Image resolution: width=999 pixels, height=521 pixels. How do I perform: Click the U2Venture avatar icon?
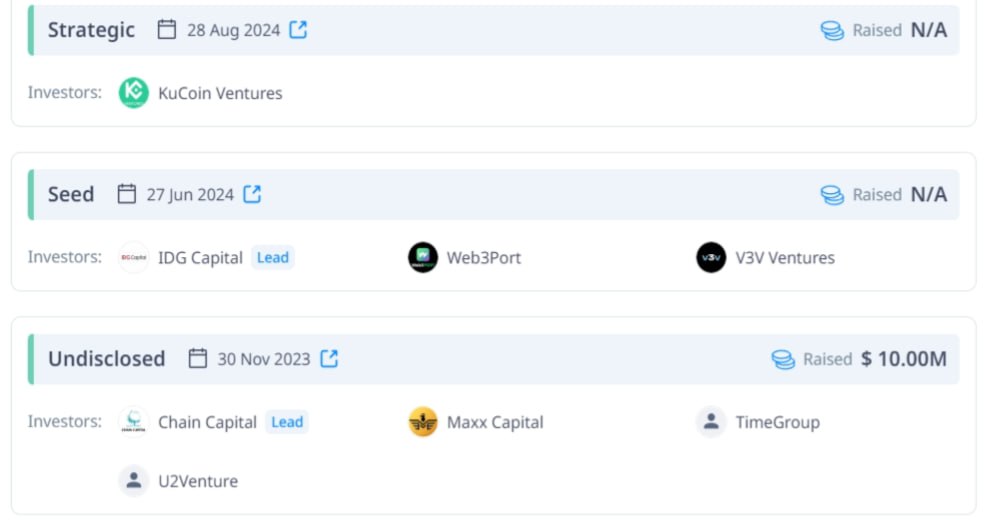[x=134, y=481]
